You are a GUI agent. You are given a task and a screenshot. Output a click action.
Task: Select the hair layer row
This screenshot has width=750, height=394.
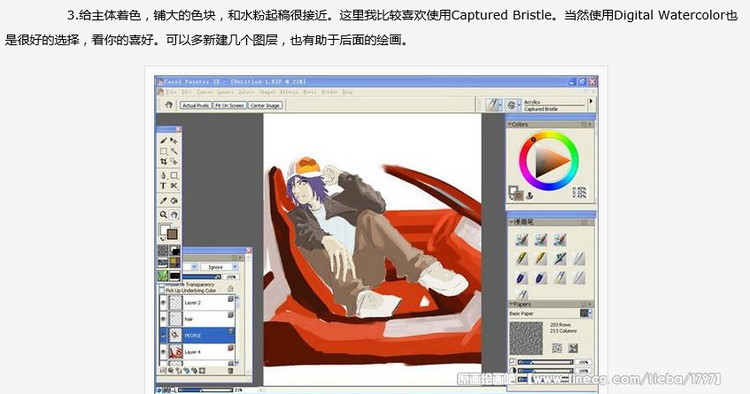197,319
